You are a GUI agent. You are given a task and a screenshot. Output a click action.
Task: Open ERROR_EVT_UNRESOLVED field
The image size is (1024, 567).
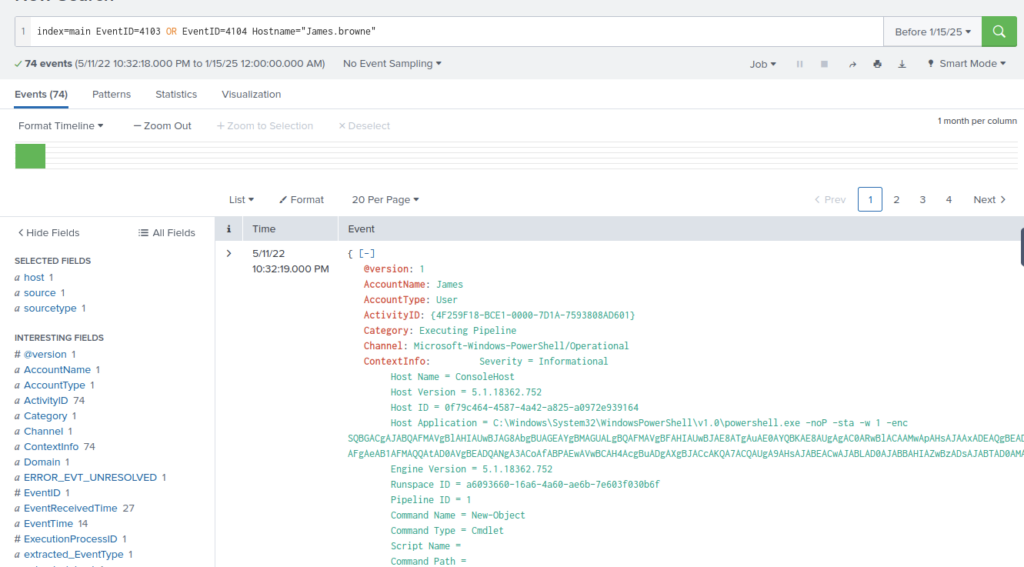[90, 478]
